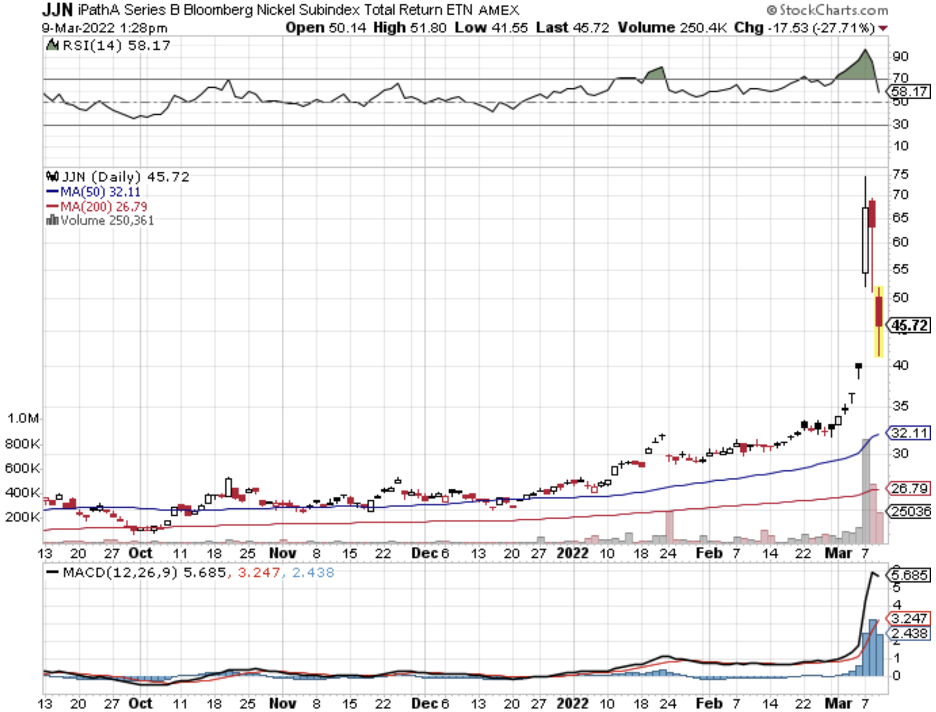The image size is (936, 712).
Task: Click the RSI mountain icon beside legend
Action: (x=53, y=45)
